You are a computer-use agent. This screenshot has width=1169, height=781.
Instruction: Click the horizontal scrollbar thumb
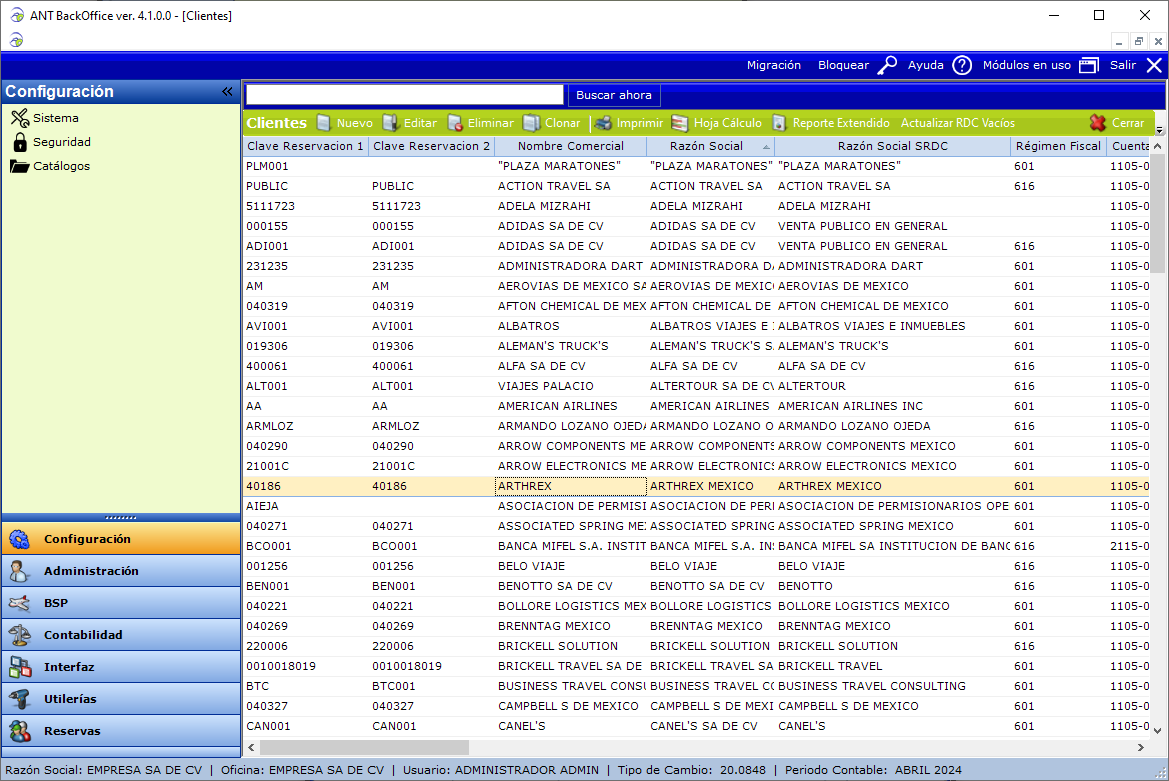point(364,747)
